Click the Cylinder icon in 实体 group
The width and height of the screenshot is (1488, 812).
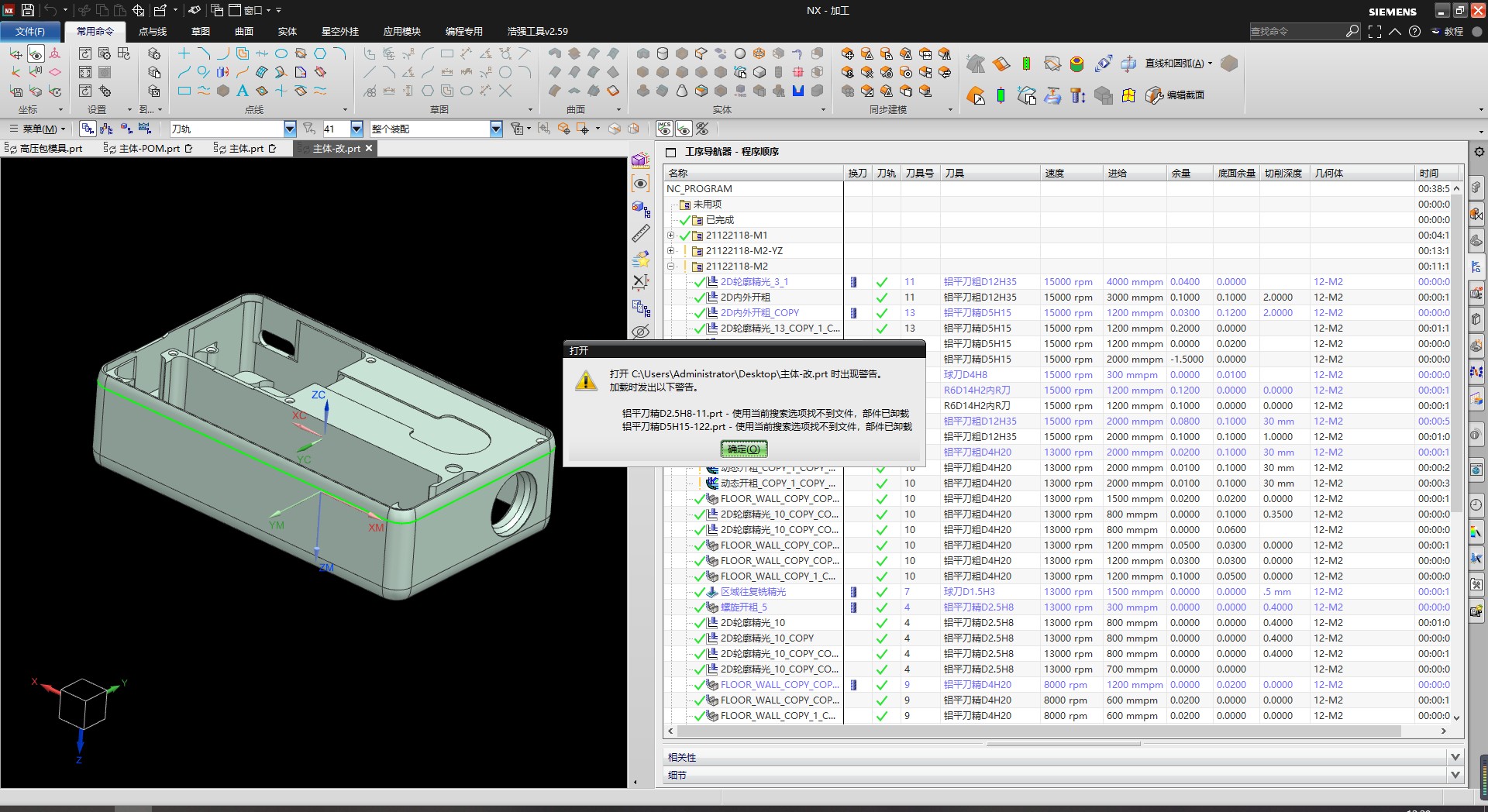tap(663, 53)
